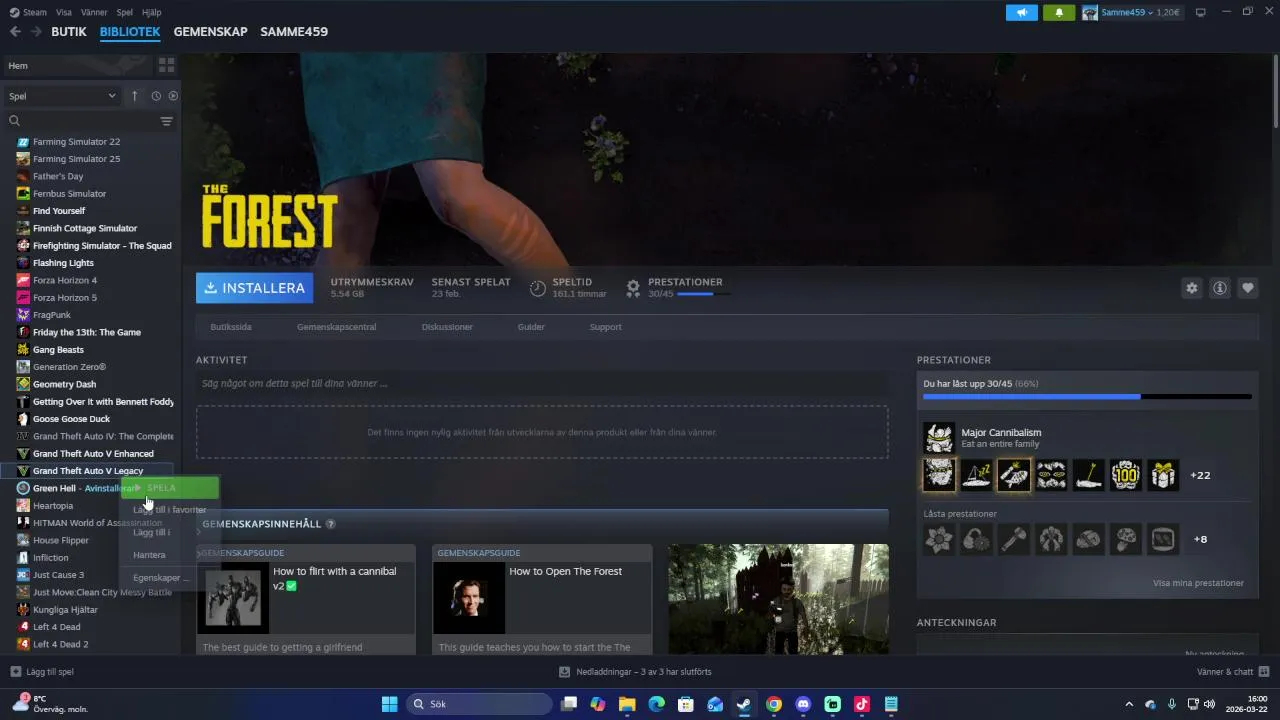This screenshot has height=720, width=1280.
Task: Choose Spela in the context menu
Action: 170,488
